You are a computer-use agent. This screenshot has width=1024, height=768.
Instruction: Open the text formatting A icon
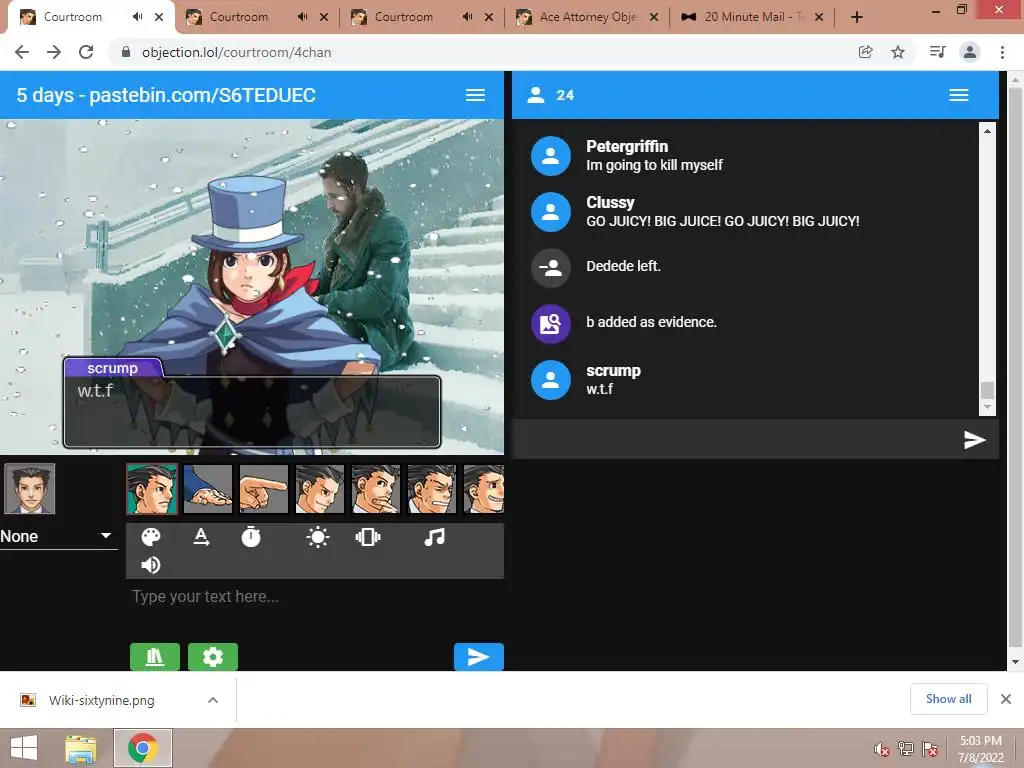point(201,537)
